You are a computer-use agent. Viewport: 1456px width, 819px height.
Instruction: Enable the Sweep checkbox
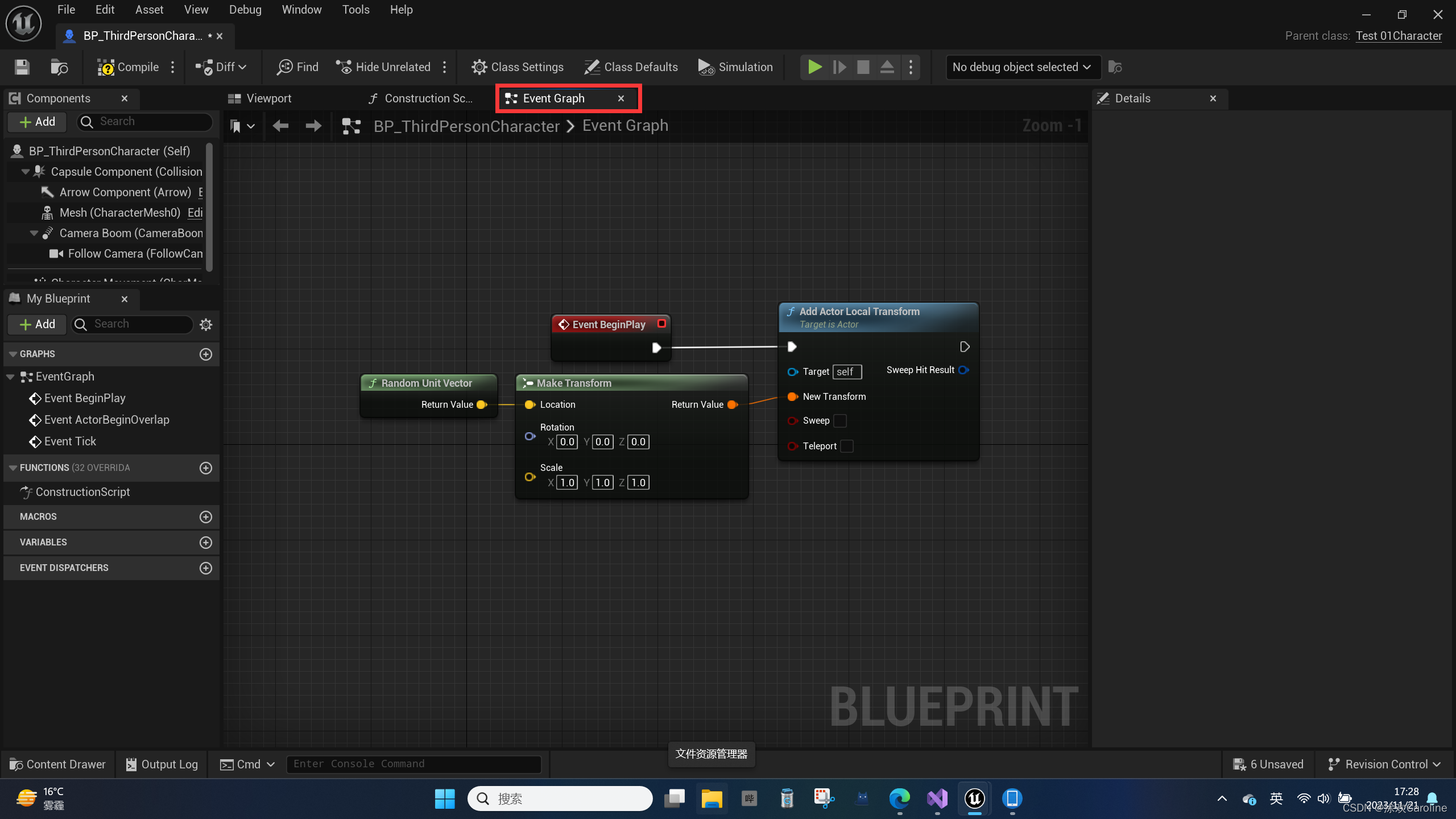tap(840, 421)
